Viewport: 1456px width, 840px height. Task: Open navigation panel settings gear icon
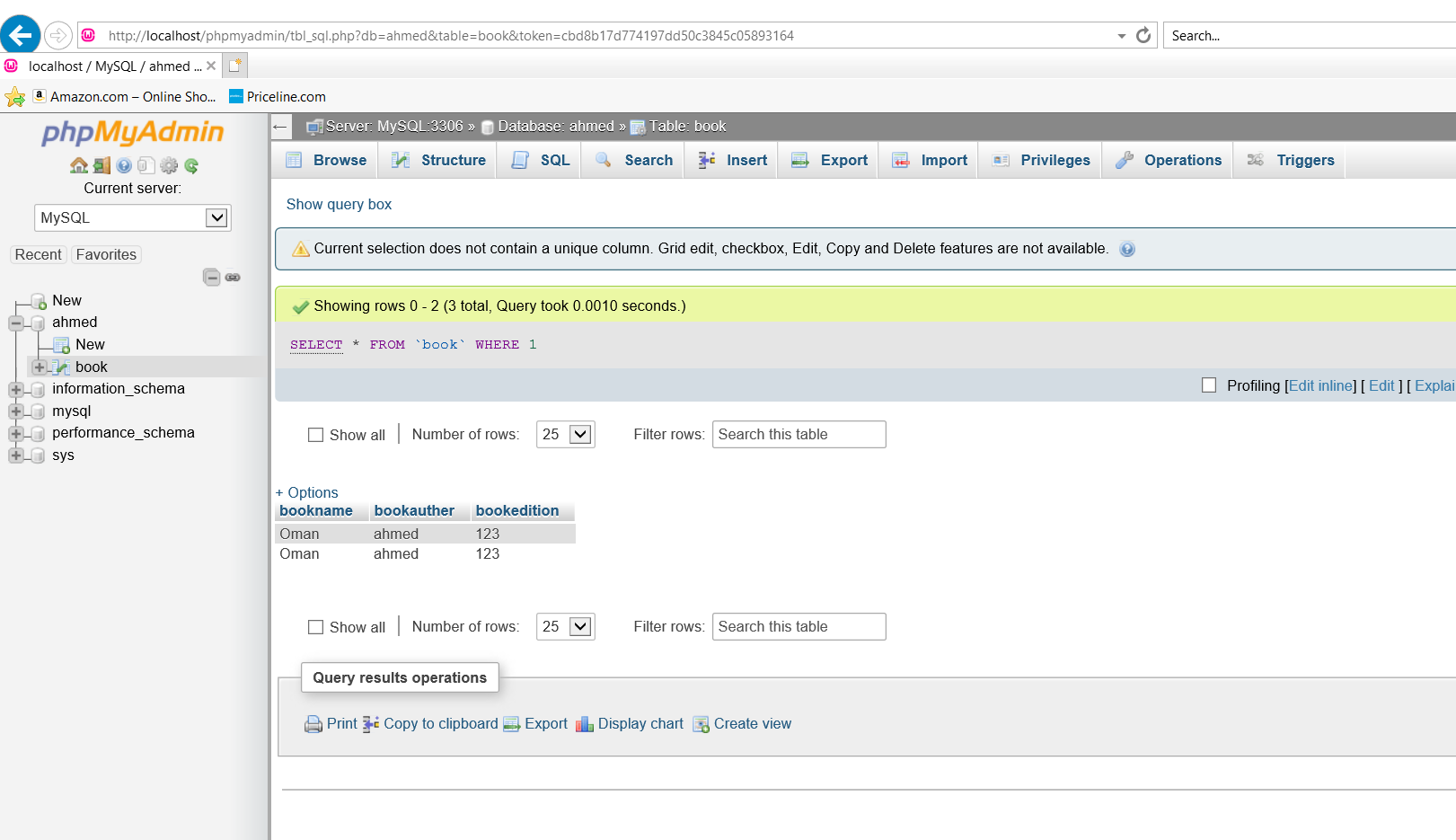coord(169,165)
